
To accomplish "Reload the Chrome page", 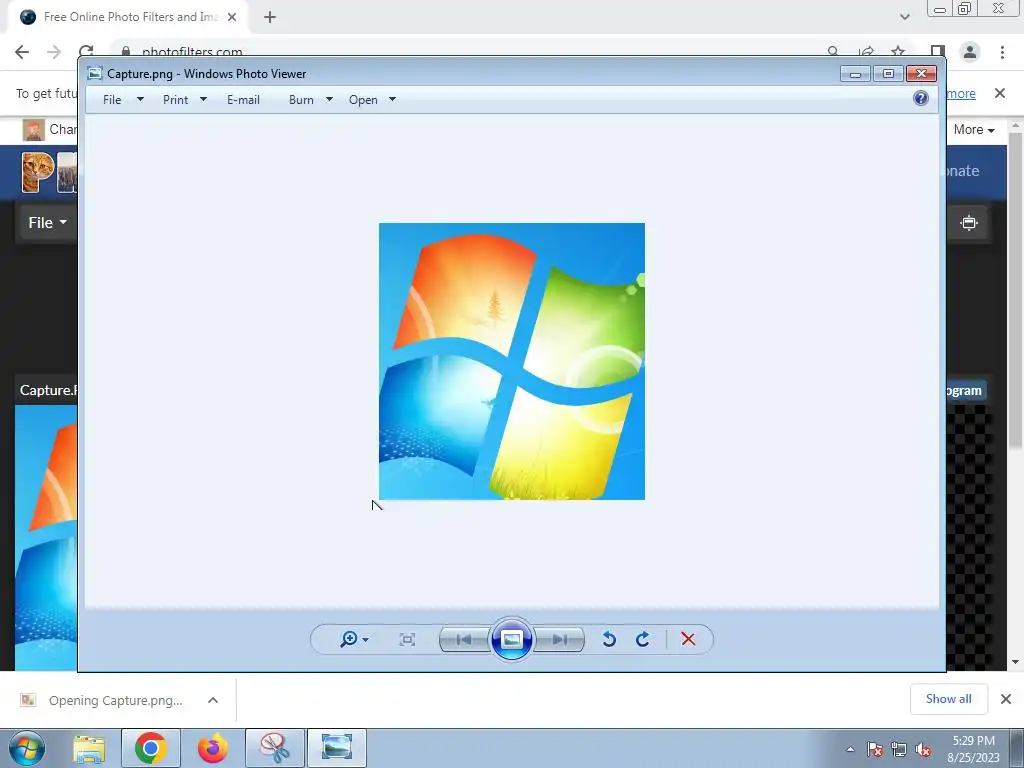I will [86, 51].
